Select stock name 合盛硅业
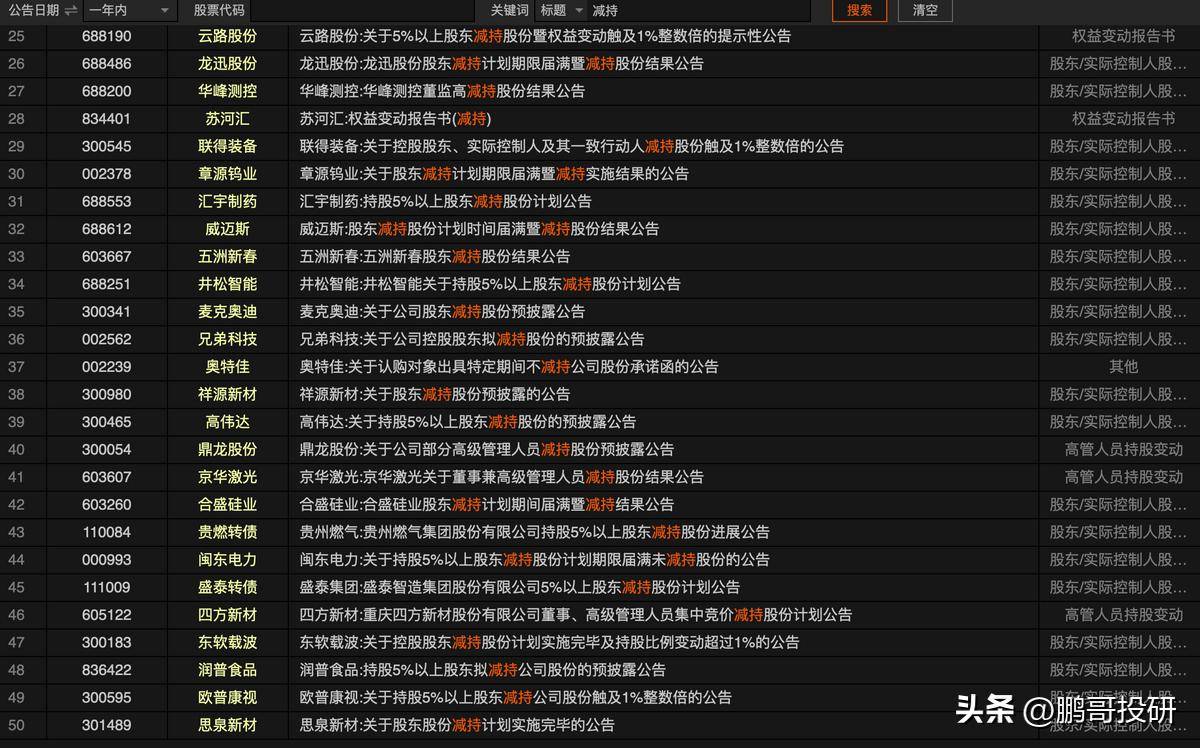This screenshot has height=748, width=1200. (x=227, y=505)
